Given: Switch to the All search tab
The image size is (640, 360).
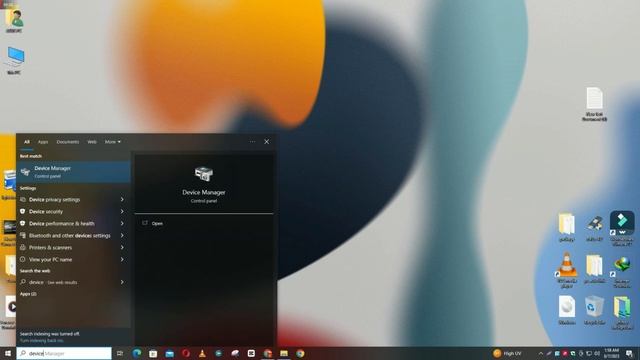Looking at the screenshot, I should pyautogui.click(x=27, y=142).
